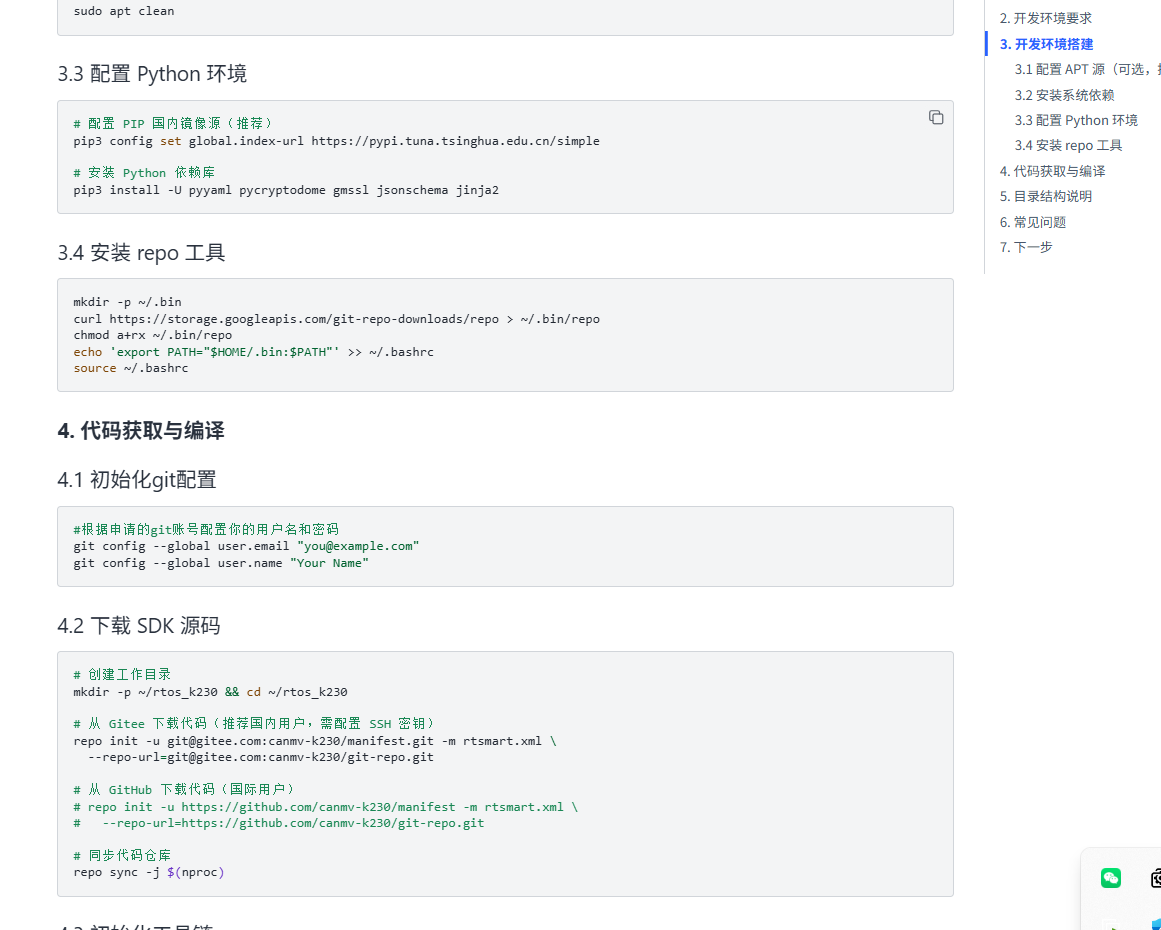Go to 6. 常见问题 section link
This screenshot has height=930, width=1161.
point(1032,222)
